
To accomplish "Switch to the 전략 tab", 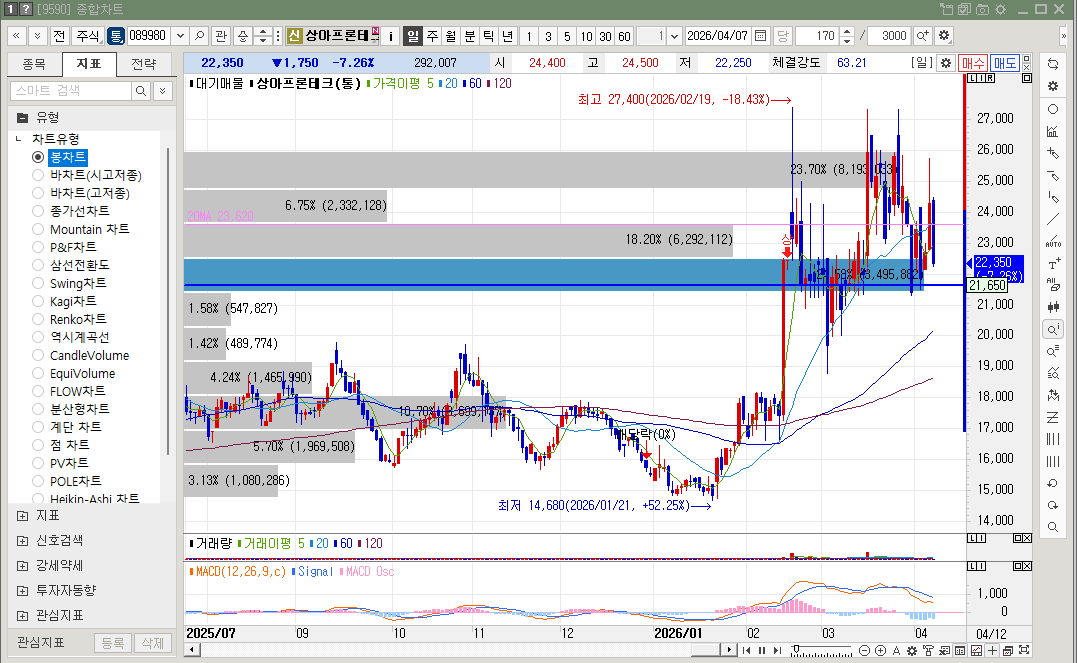I will point(144,64).
